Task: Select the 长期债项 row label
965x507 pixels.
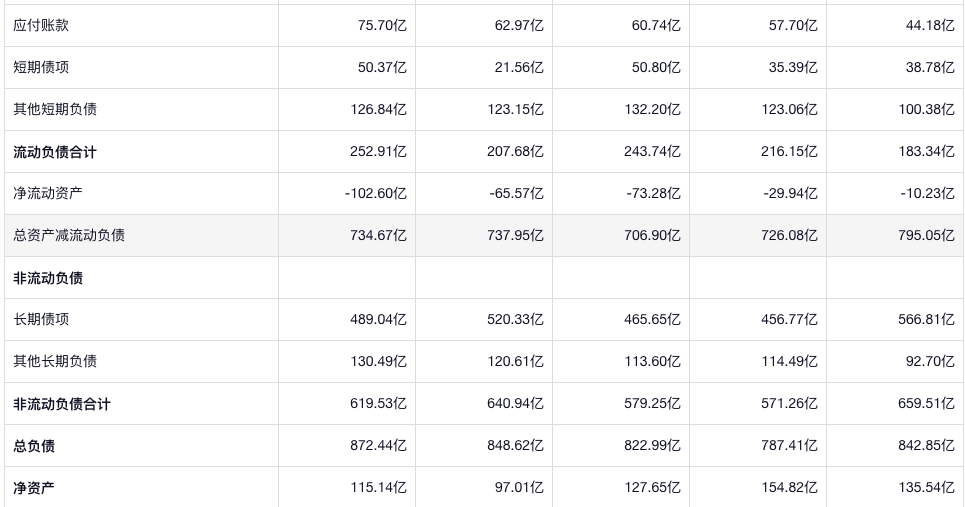Action: [41, 319]
